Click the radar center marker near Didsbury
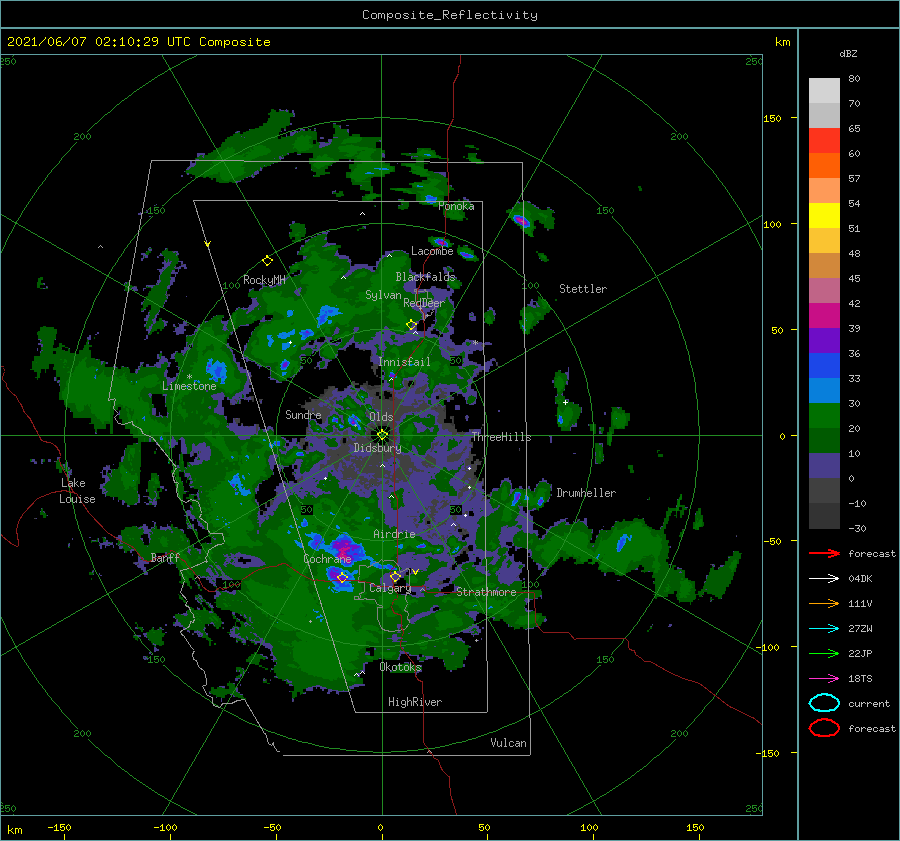900x841 pixels. [x=382, y=435]
